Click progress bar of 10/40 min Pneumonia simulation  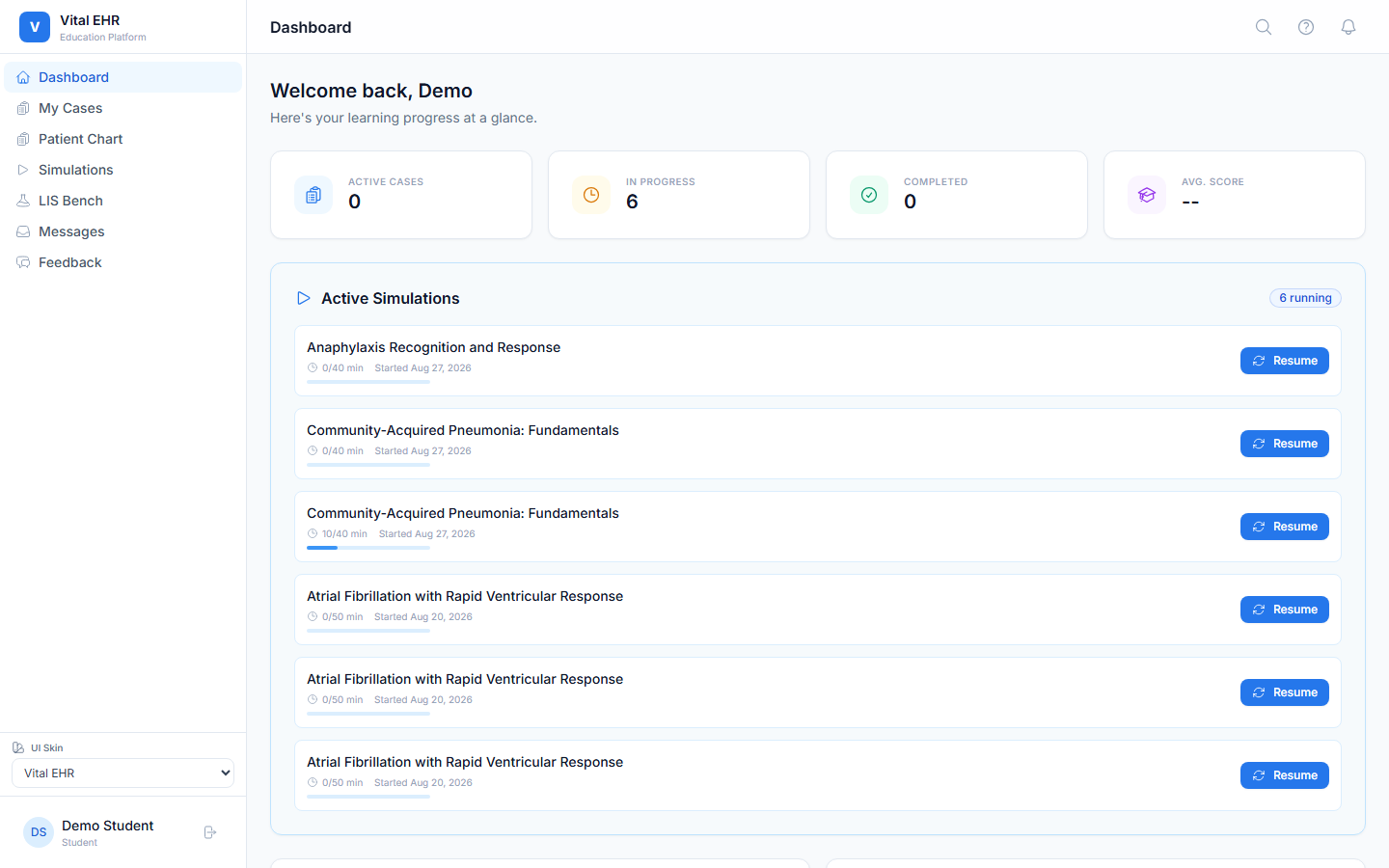(x=368, y=548)
